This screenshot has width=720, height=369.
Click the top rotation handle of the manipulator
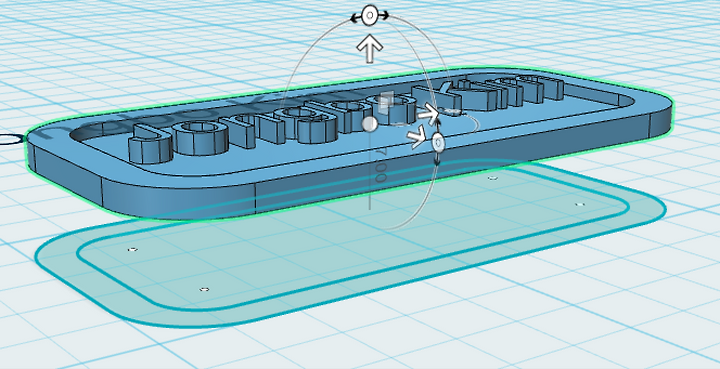[x=370, y=16]
